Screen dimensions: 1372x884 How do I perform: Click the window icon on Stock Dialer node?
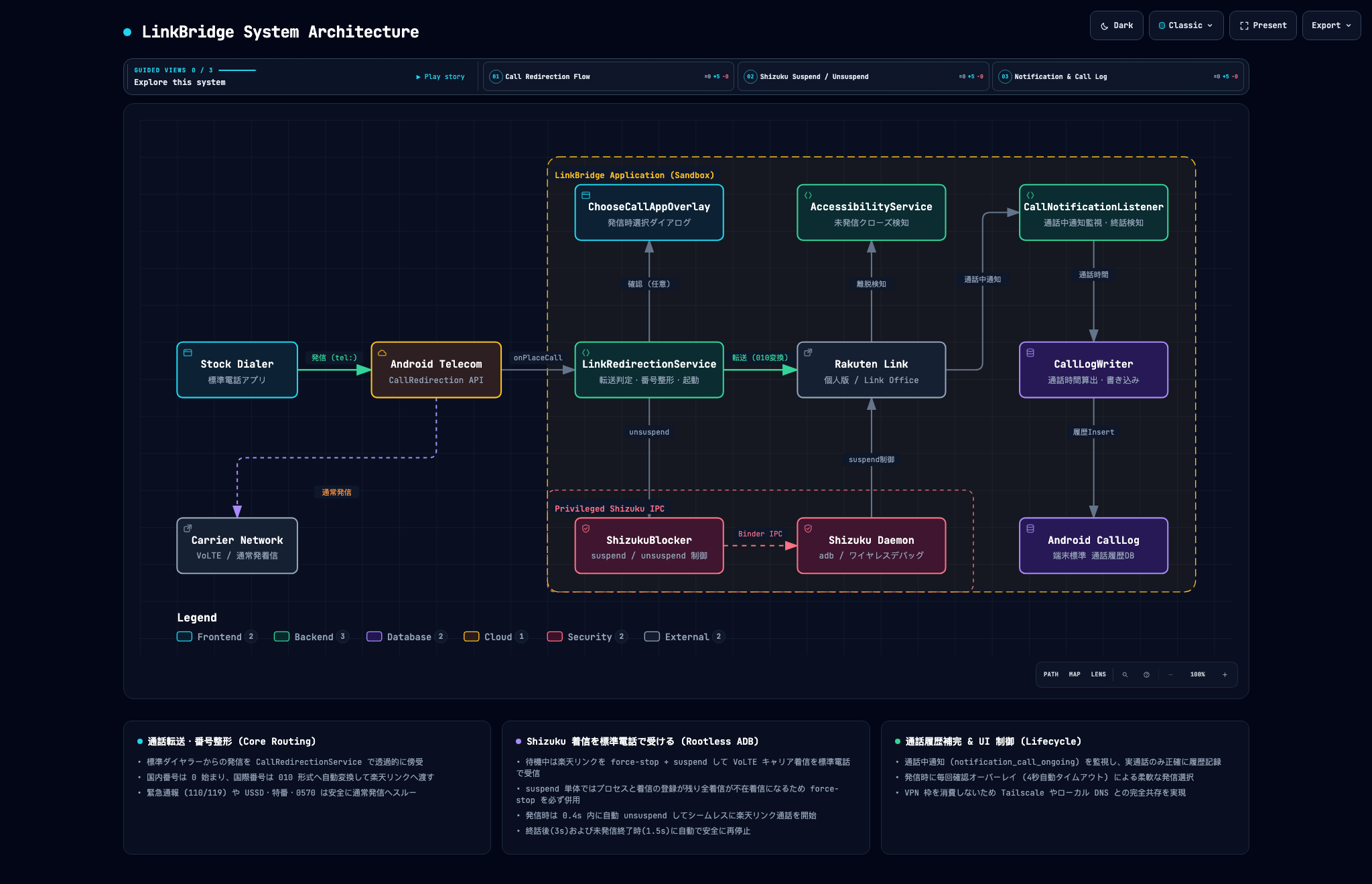pyautogui.click(x=188, y=352)
